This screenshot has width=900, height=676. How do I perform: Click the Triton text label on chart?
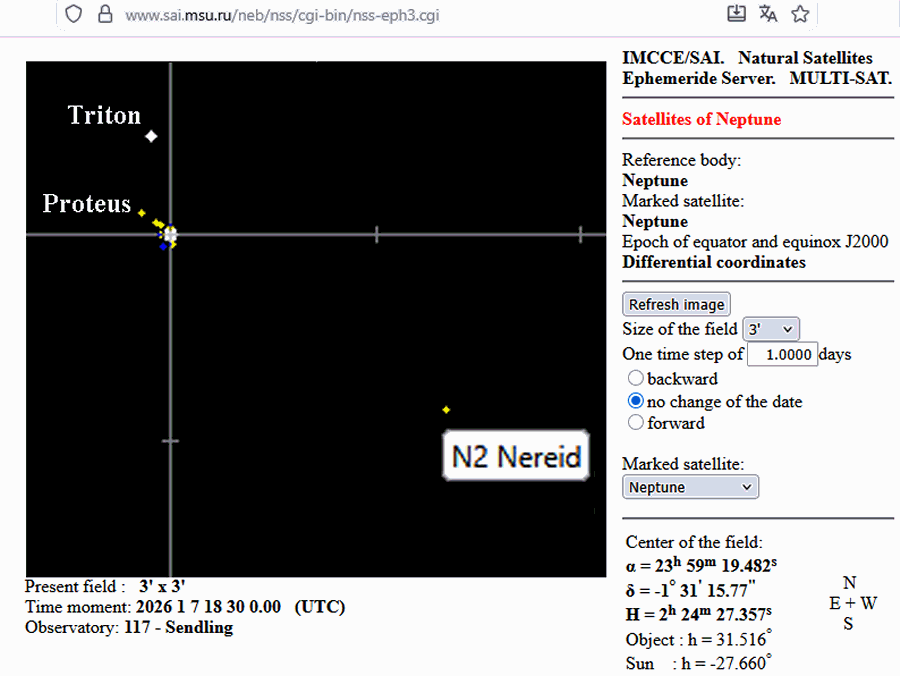point(104,115)
